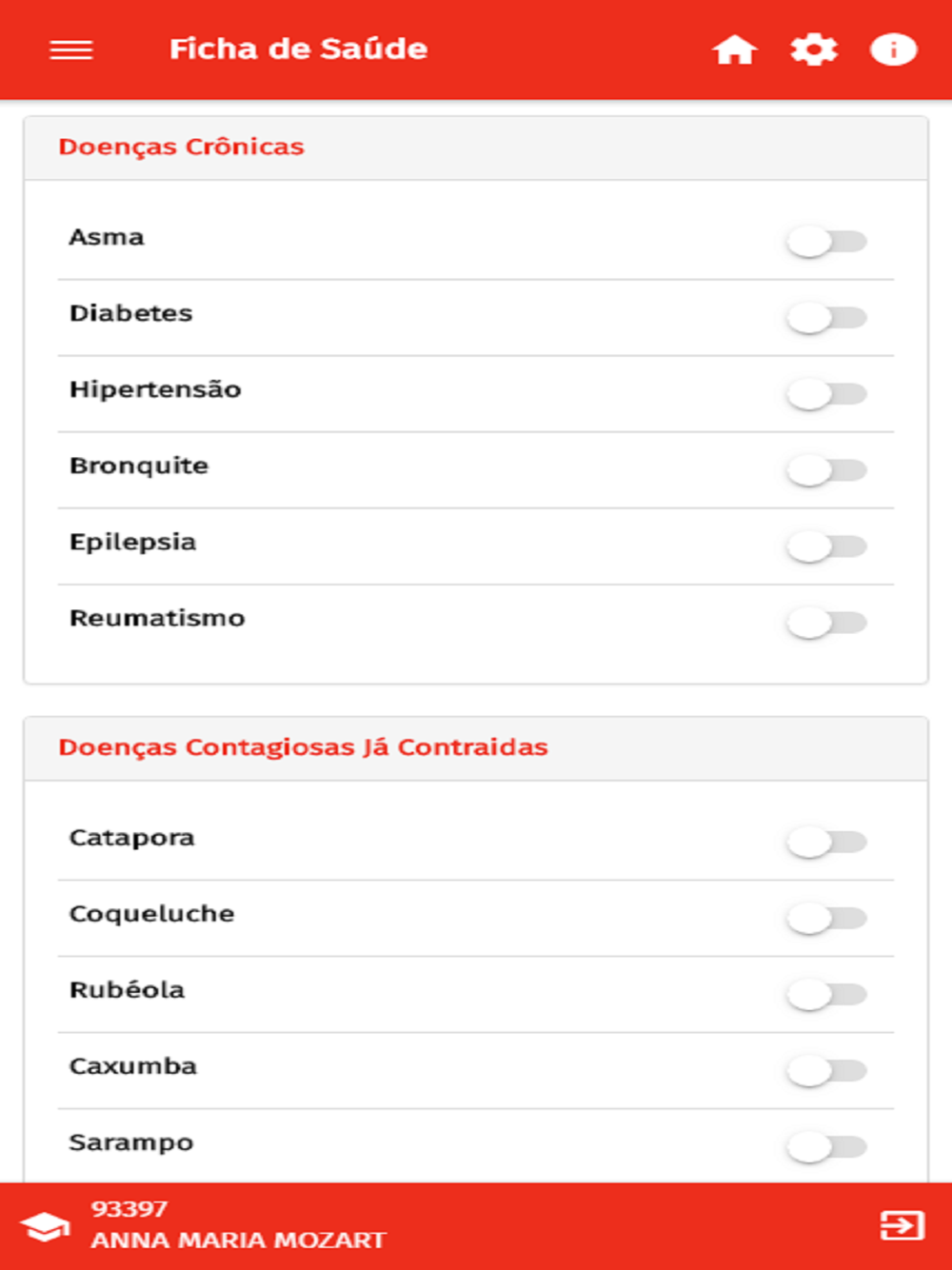952x1270 pixels.
Task: Enable the Asma switch
Action: [x=826, y=242]
